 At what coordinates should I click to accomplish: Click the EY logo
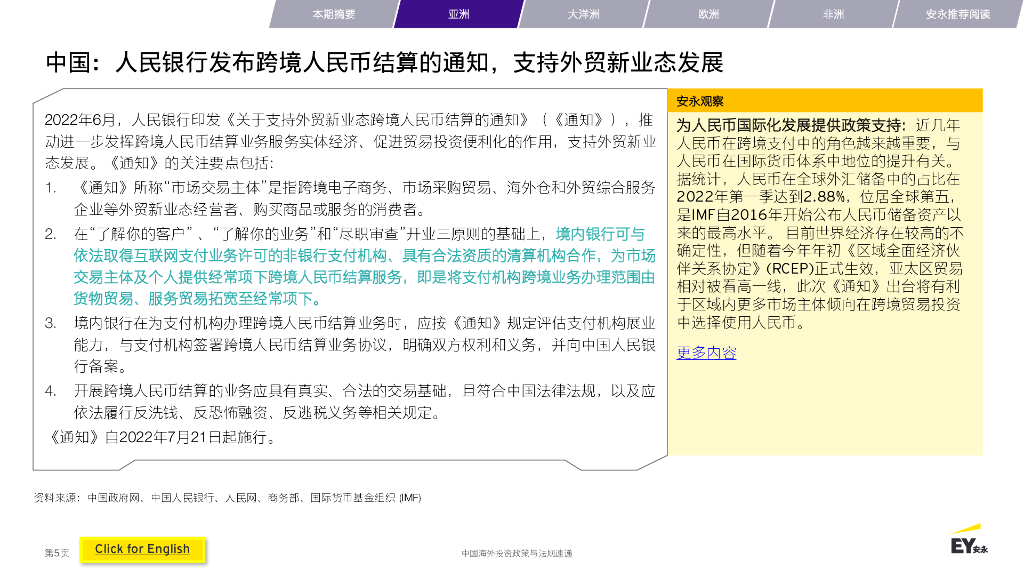click(x=968, y=540)
